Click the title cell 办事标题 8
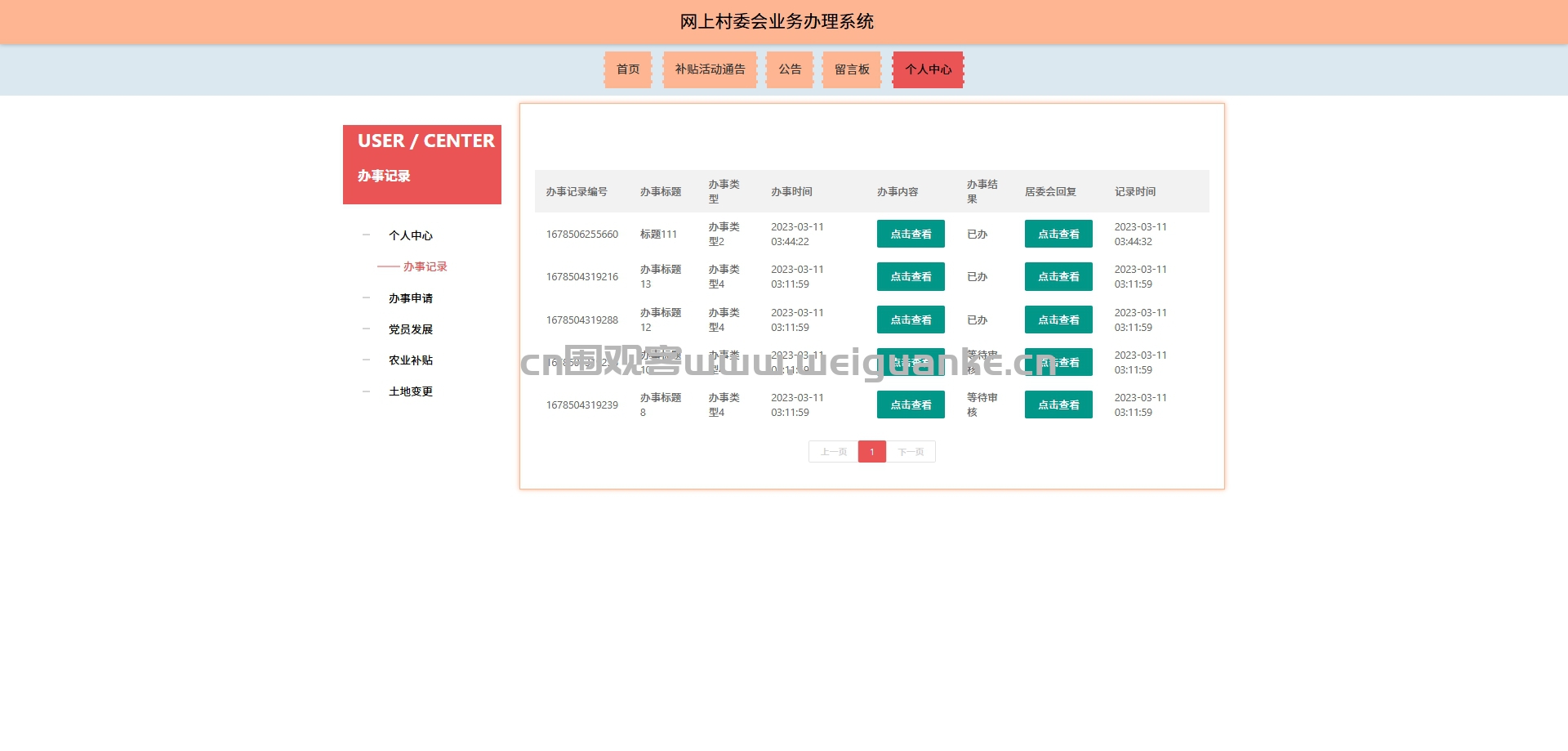Image resolution: width=1568 pixels, height=751 pixels. point(661,405)
